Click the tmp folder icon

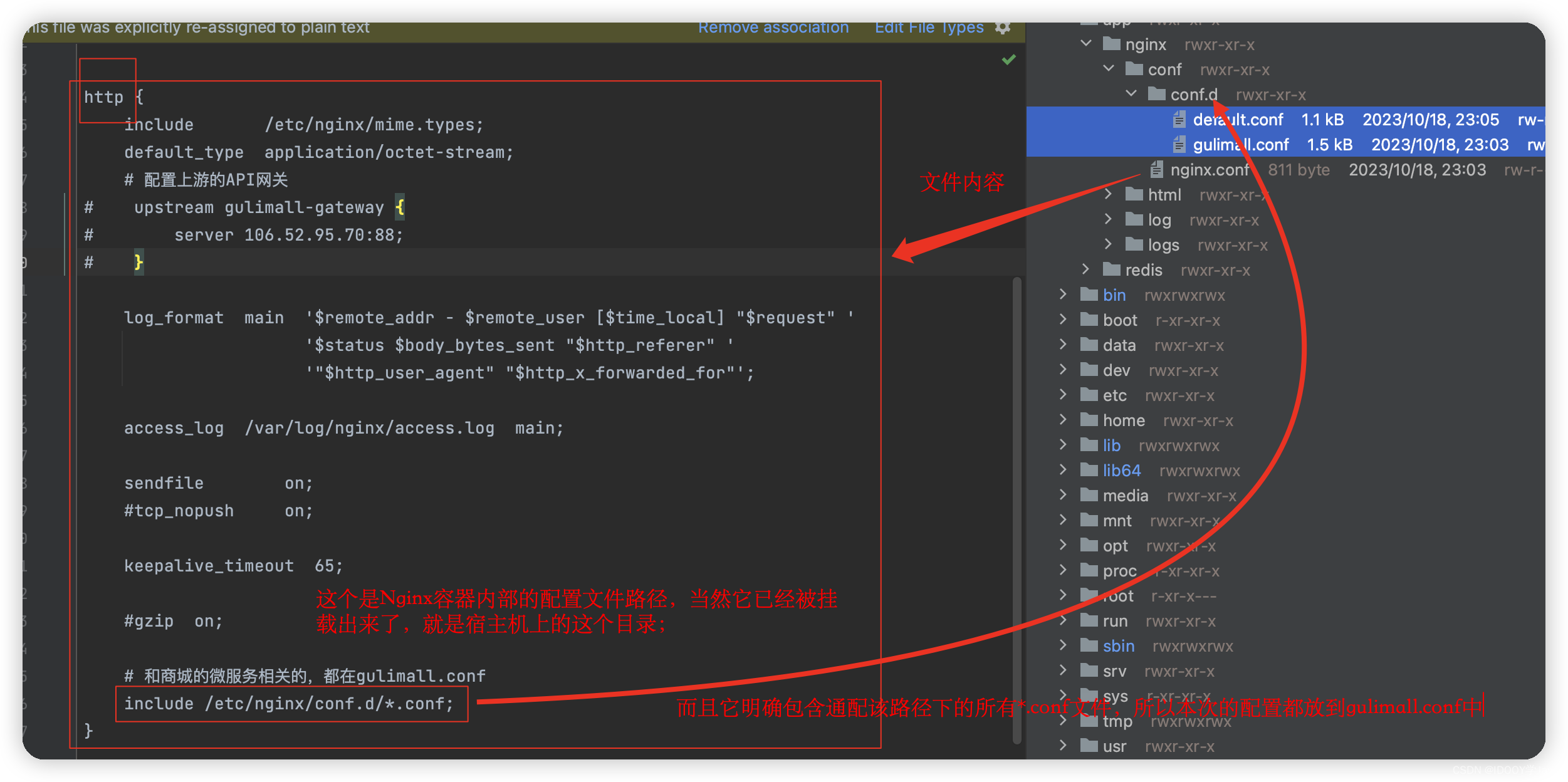pos(1089,721)
